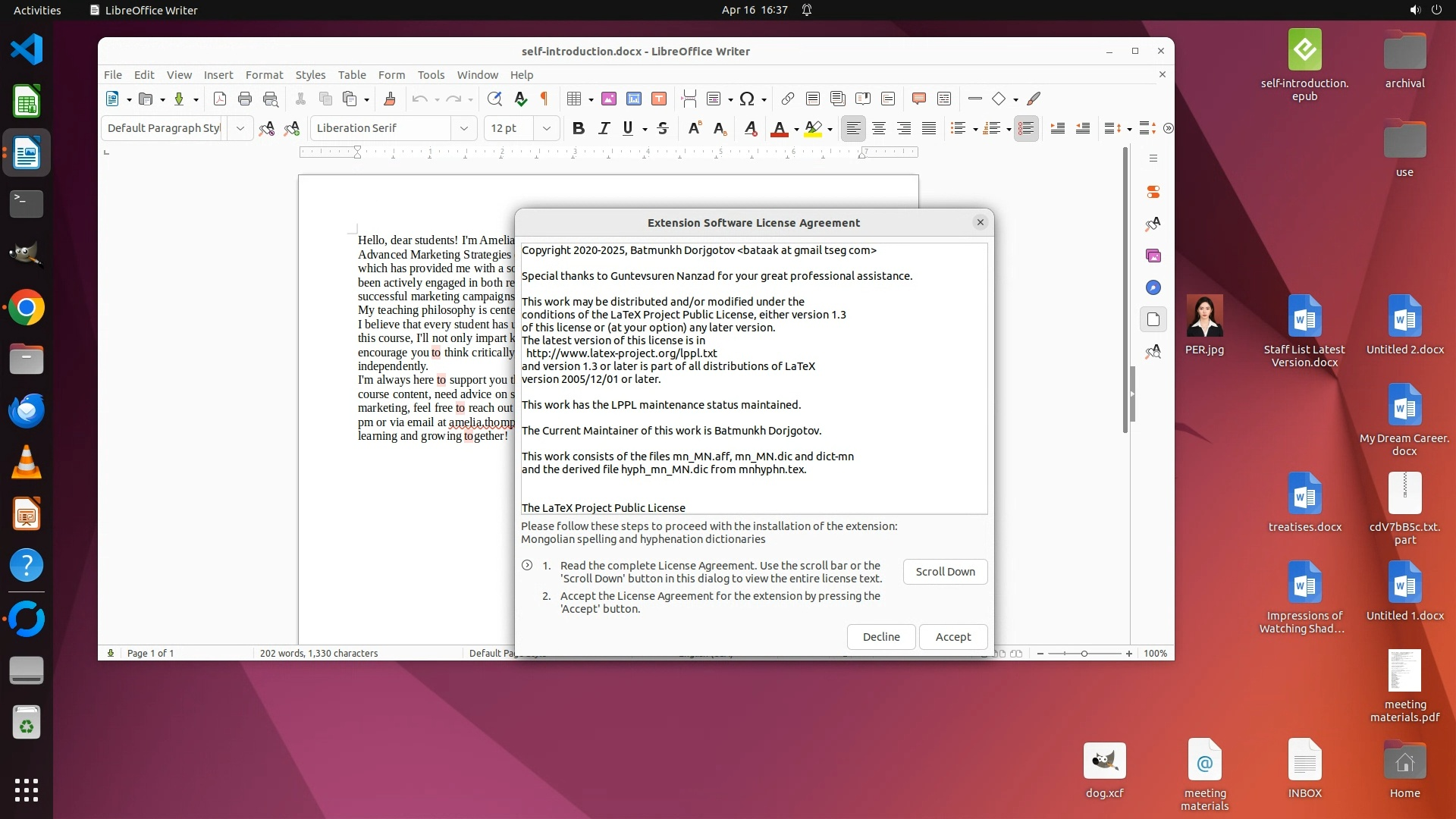Open the sidebar Gallery panel icon
This screenshot has height=819, width=1456.
tap(1153, 256)
